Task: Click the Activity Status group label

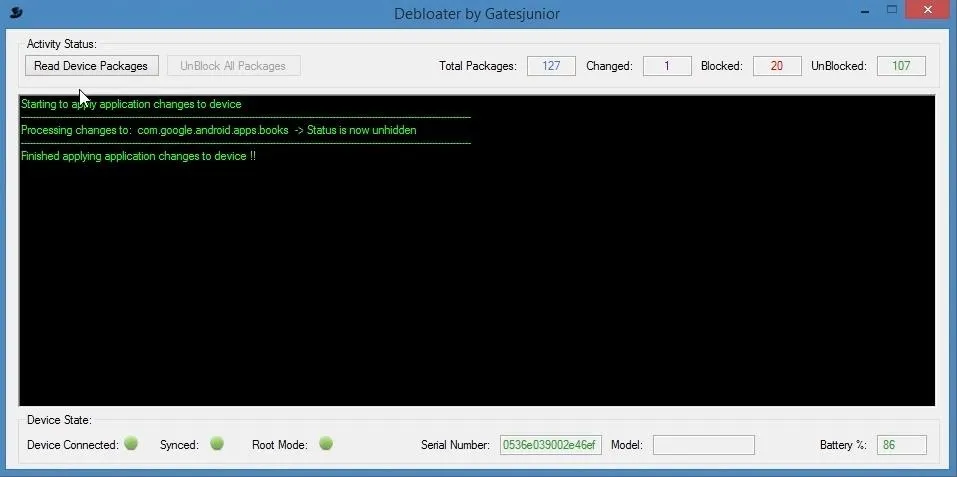Action: (62, 44)
